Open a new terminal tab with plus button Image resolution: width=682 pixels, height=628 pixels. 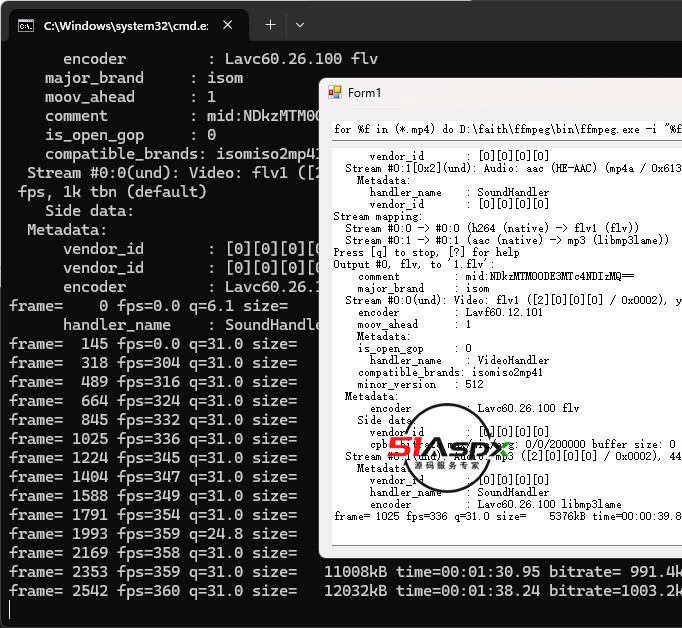271,25
